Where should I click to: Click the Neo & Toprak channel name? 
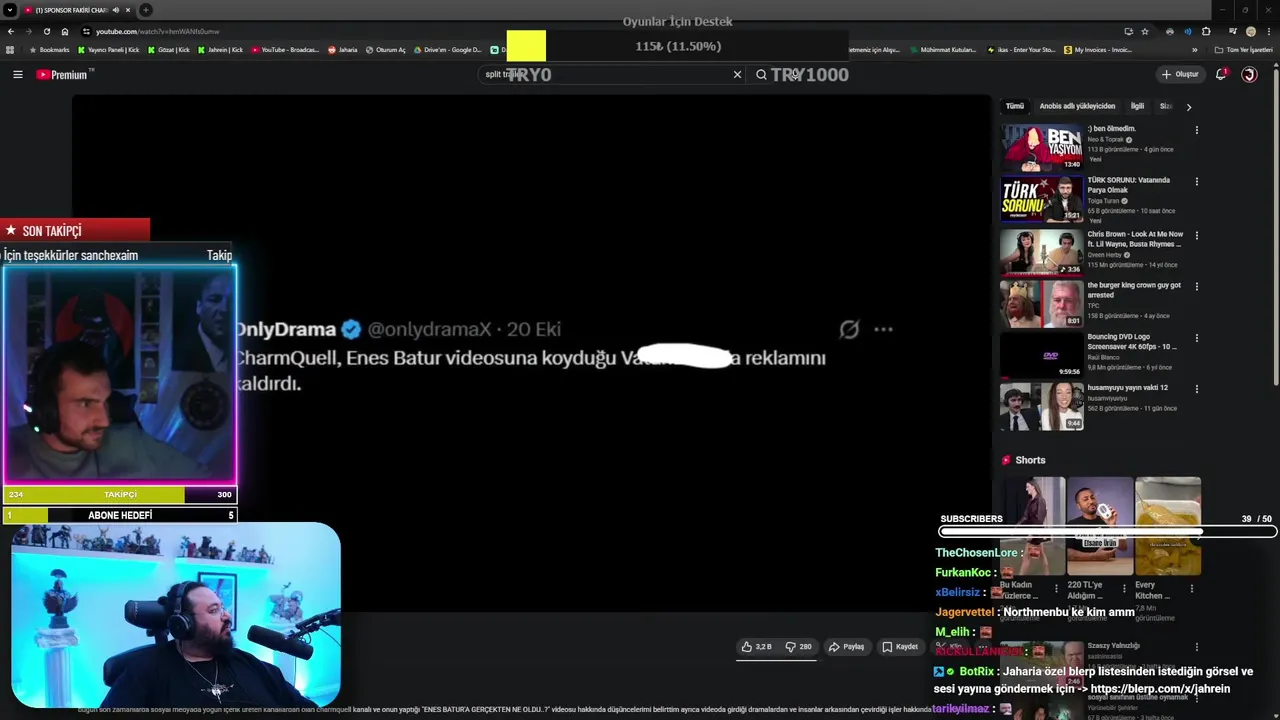pos(1106,140)
